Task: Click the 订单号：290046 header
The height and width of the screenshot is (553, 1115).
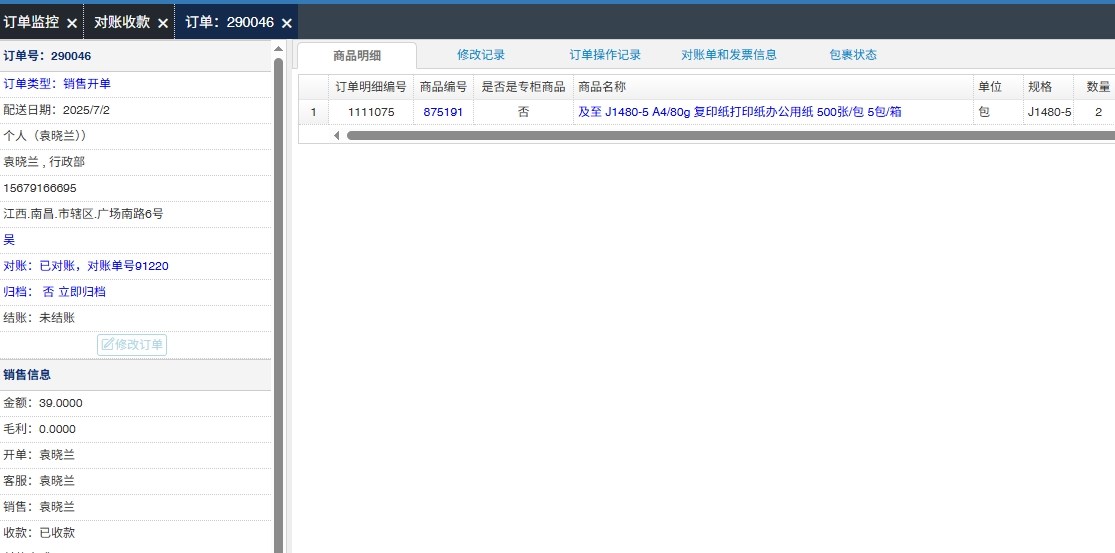Action: coord(136,56)
